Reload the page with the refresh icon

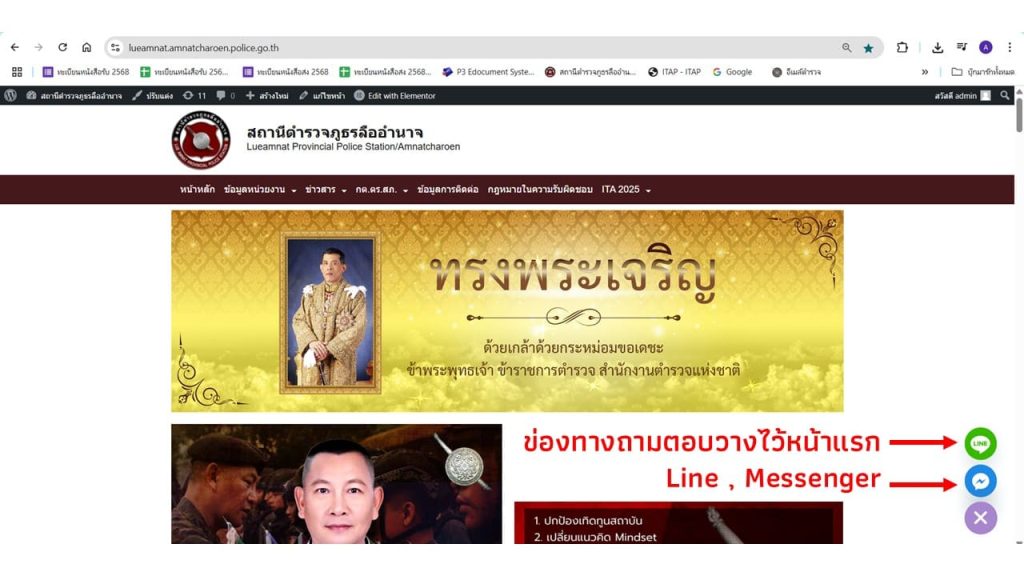pyautogui.click(x=63, y=47)
